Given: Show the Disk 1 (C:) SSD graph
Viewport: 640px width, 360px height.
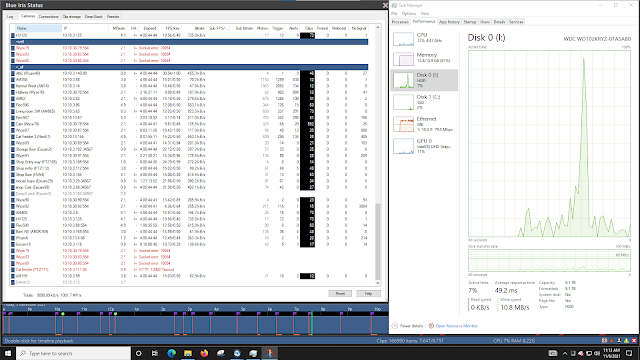Looking at the screenshot, I should click(x=424, y=102).
